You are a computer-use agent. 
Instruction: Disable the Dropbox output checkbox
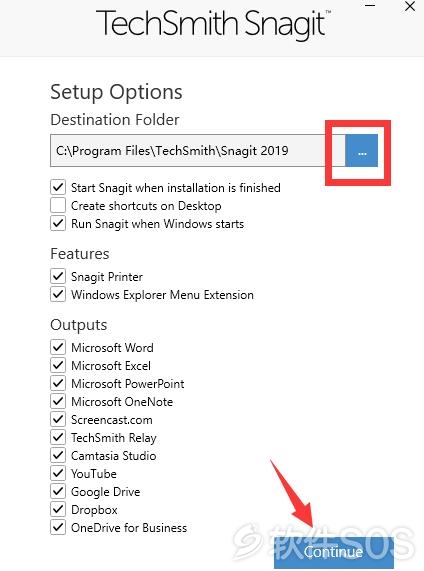58,509
